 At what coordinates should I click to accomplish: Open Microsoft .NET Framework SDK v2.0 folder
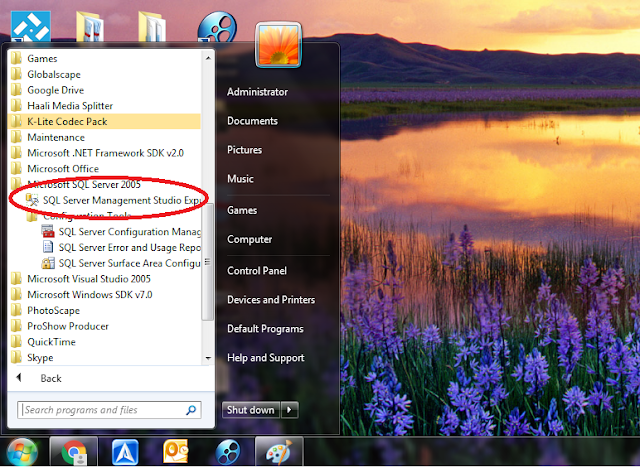(x=104, y=153)
